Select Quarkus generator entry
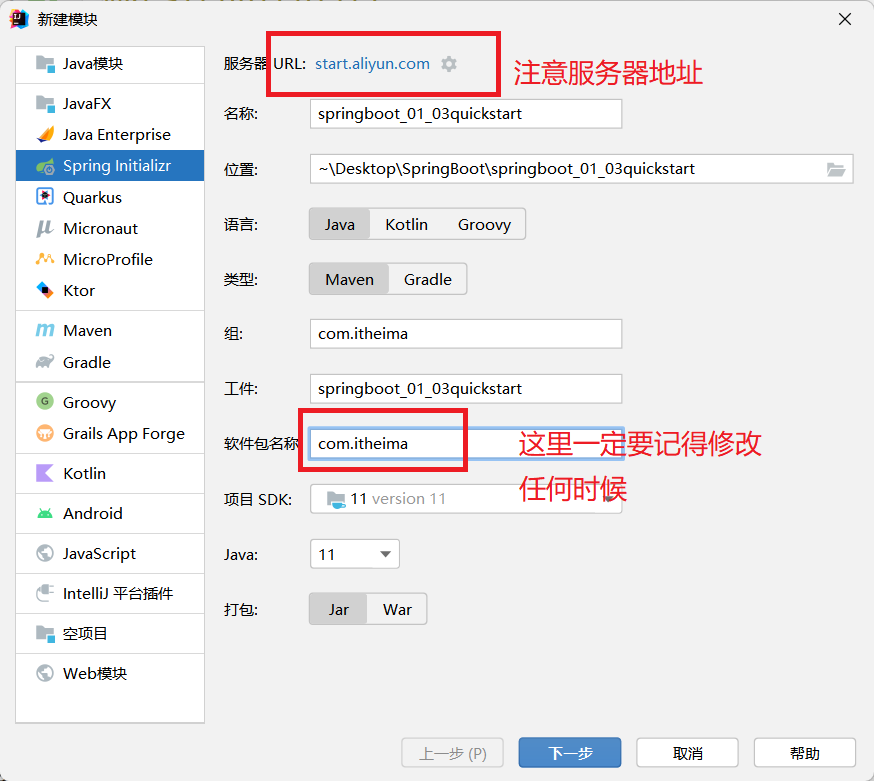Viewport: 874px width, 781px height. 110,197
